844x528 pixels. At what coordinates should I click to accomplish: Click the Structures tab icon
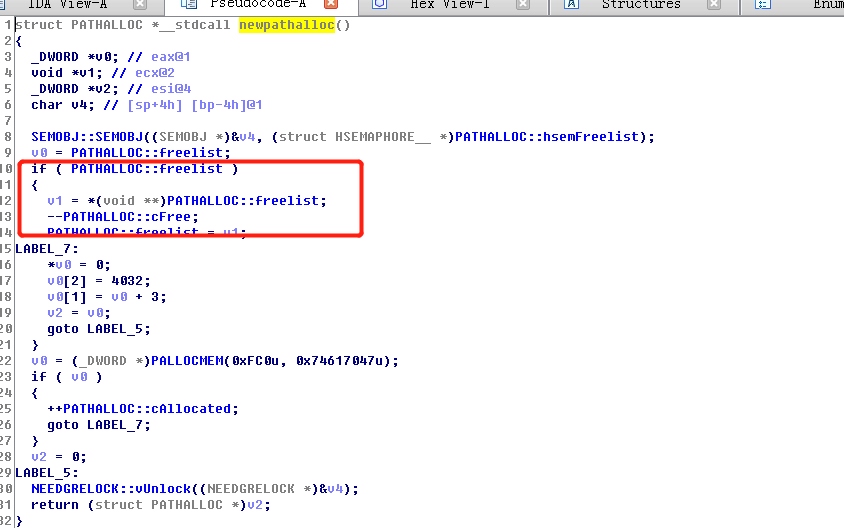pos(571,4)
